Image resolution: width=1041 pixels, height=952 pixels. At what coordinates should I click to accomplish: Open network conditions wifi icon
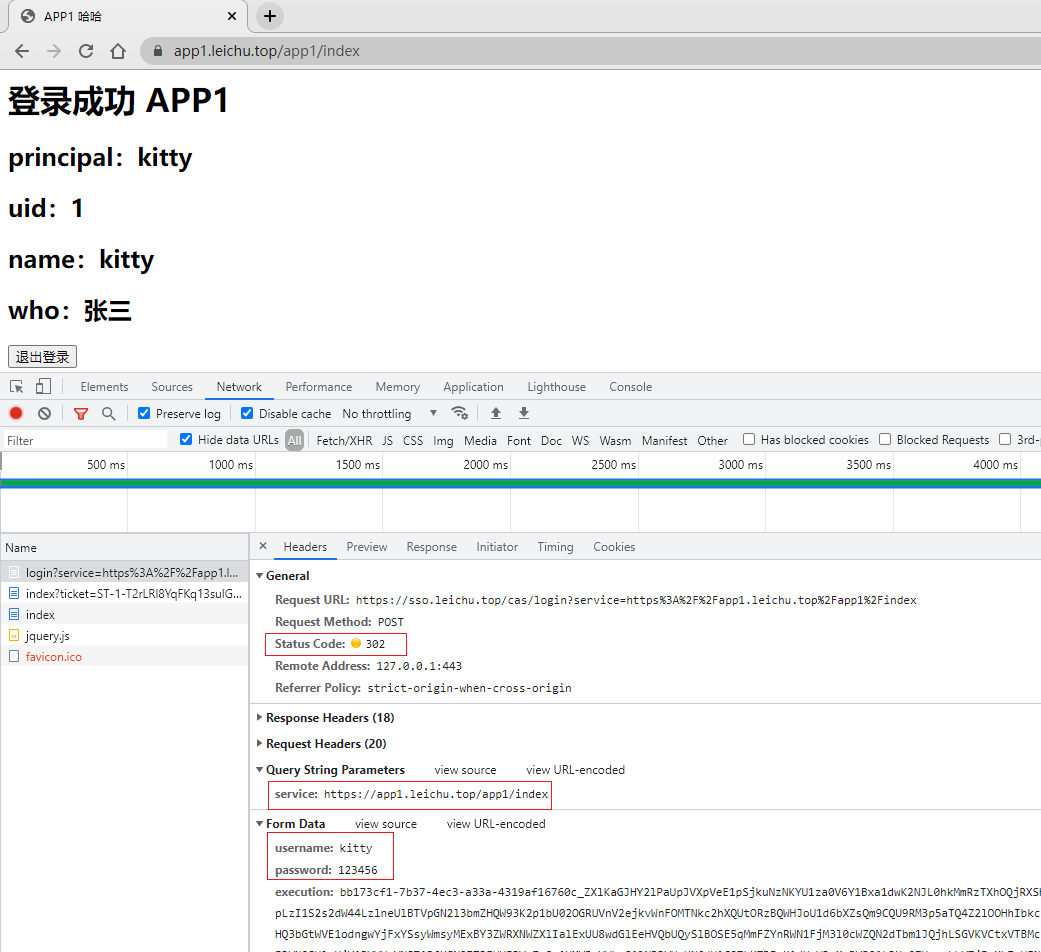(x=460, y=413)
